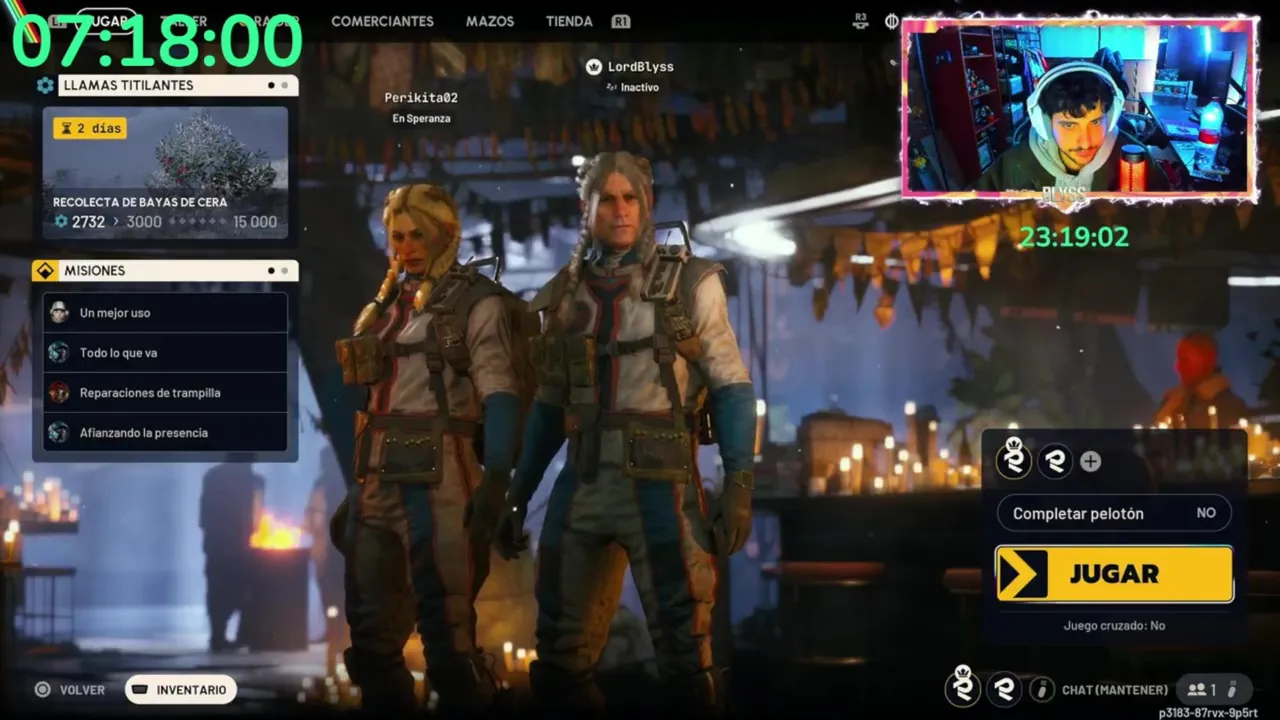The height and width of the screenshot is (720, 1280).
Task: Toggle Completar pelotón setting
Action: click(1114, 513)
